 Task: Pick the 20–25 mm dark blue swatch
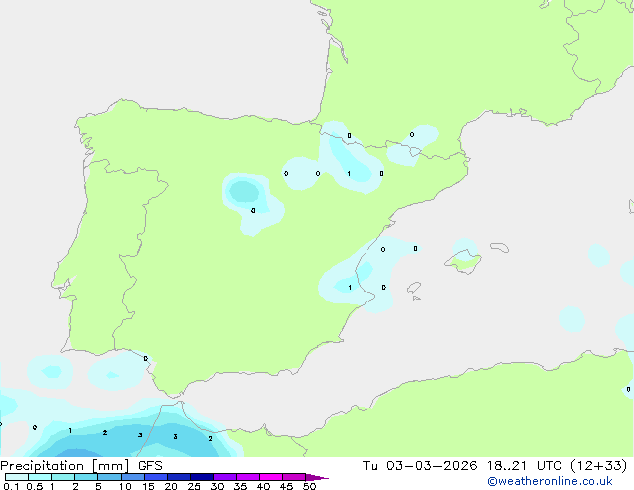(179, 477)
